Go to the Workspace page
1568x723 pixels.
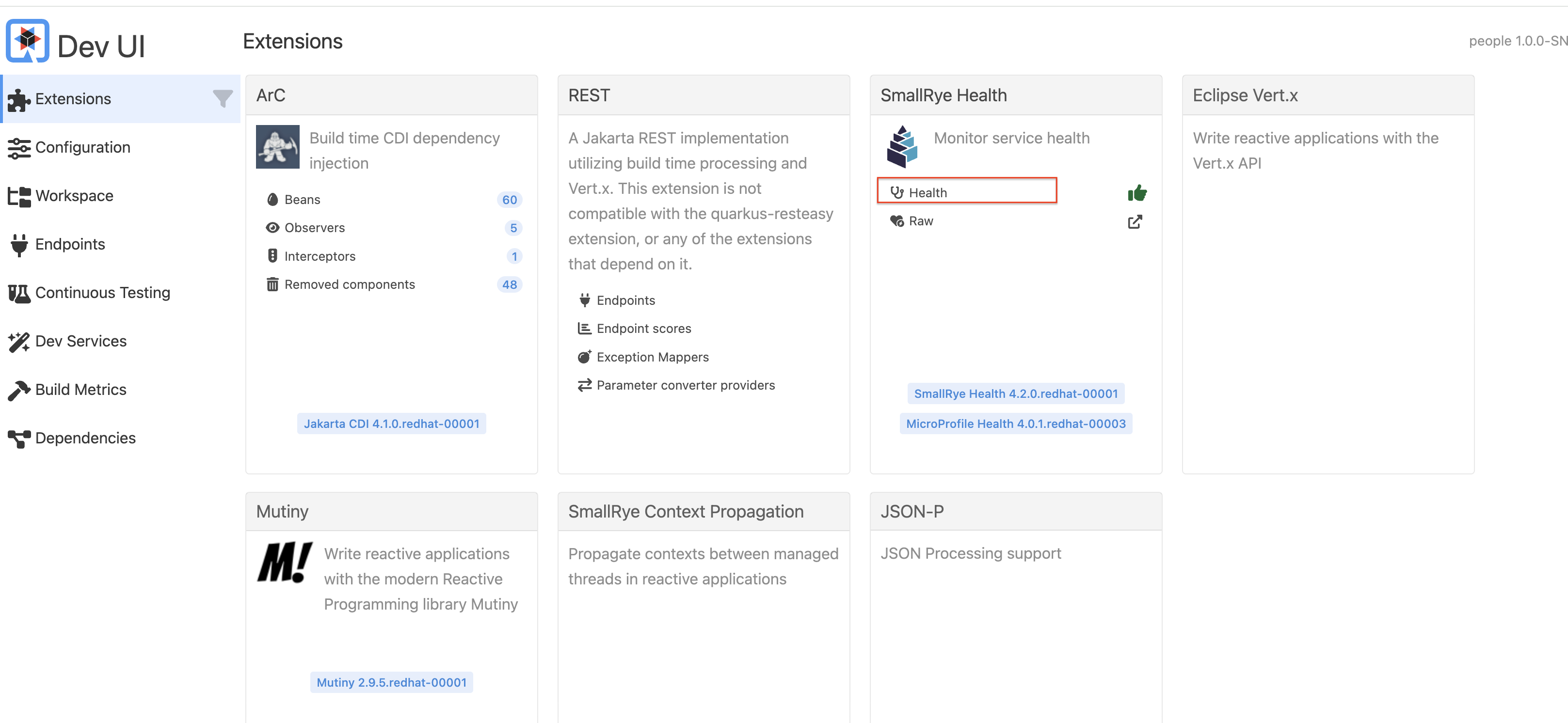(74, 195)
